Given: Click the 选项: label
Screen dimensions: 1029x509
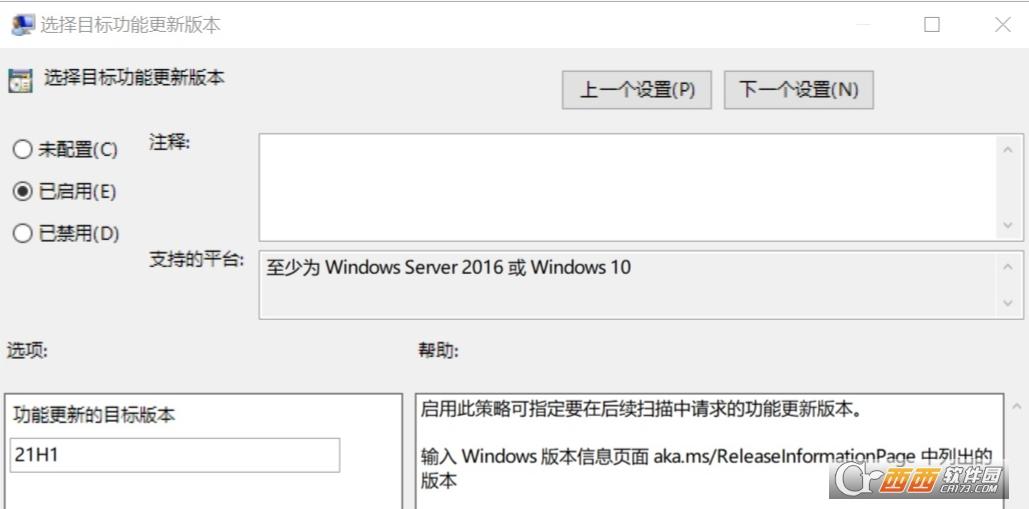Looking at the screenshot, I should pyautogui.click(x=28, y=351).
